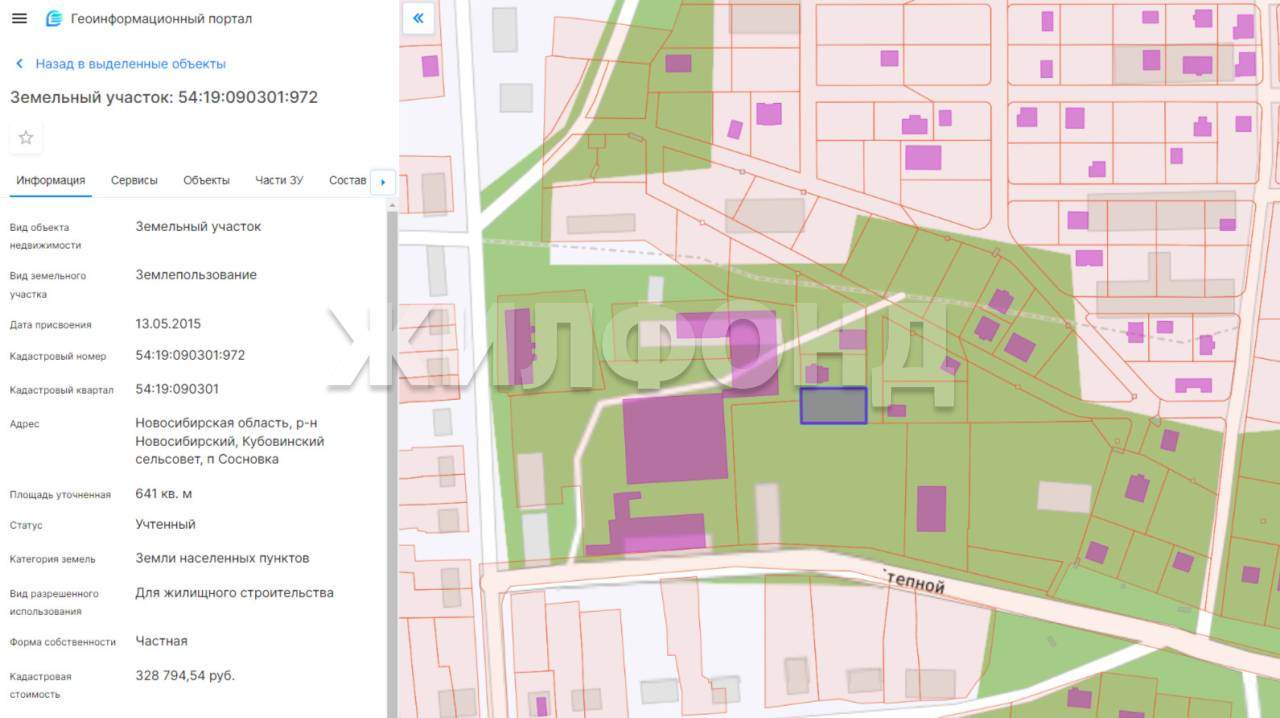The width and height of the screenshot is (1280, 718).
Task: Click the Геоинформационный портал logo icon
Action: coord(54,19)
